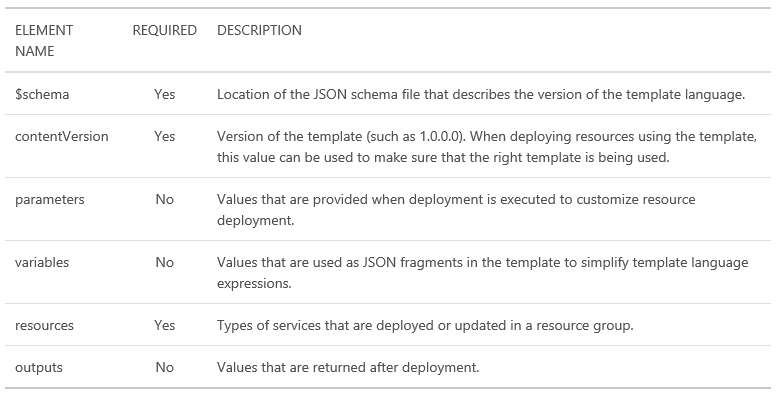Select the variables element name cell
This screenshot has height=396, width=781.
click(42, 263)
